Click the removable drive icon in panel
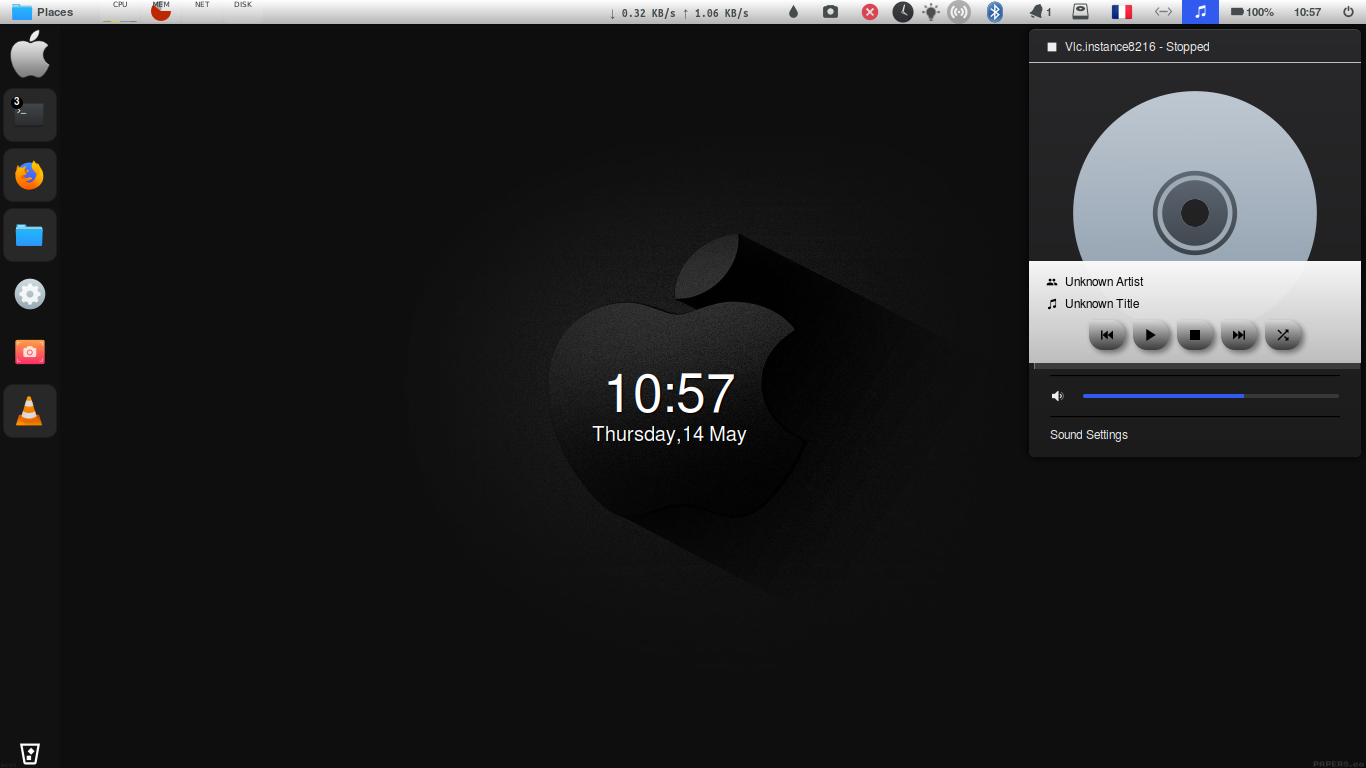This screenshot has height=768, width=1366. 1080,12
